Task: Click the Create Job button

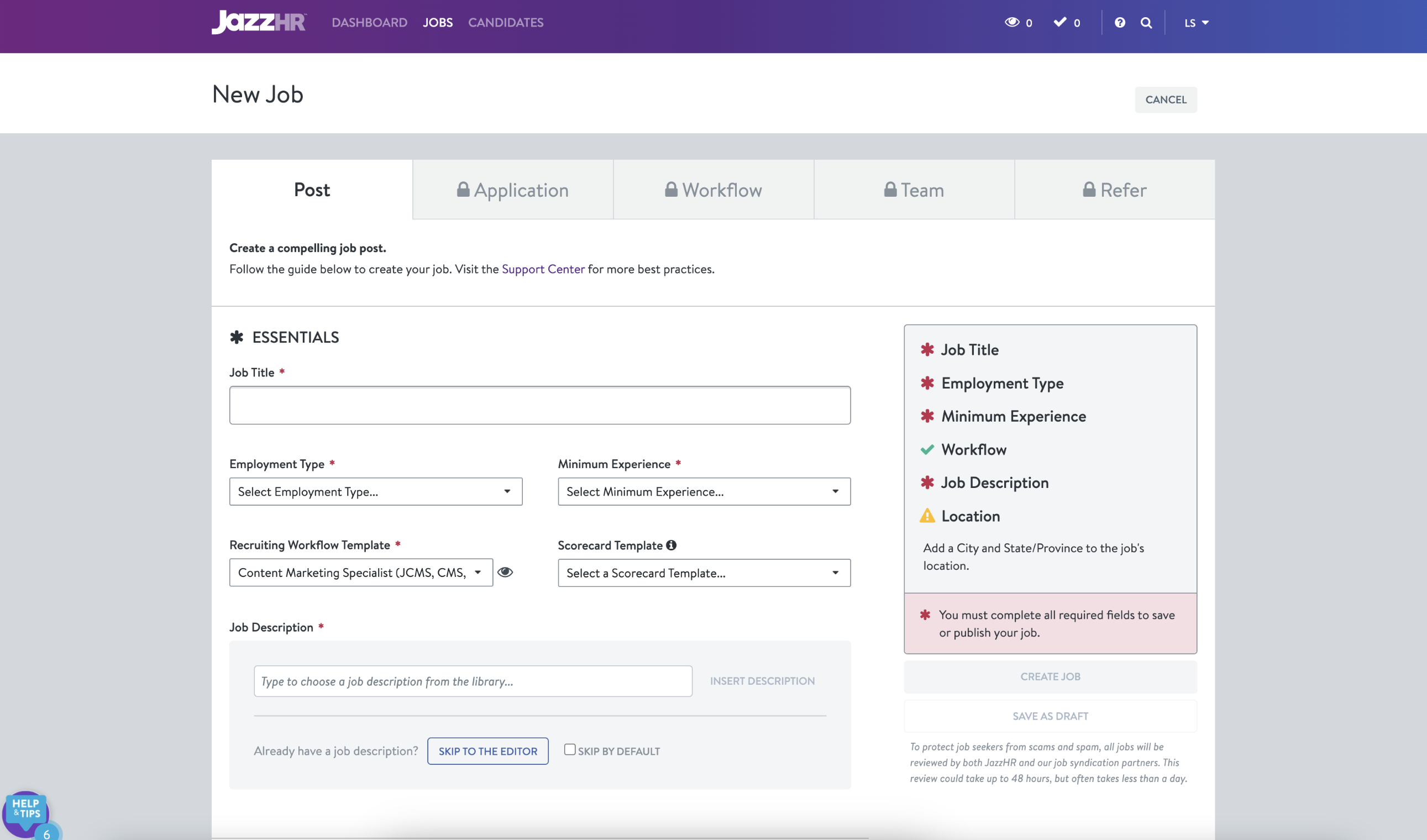Action: (1050, 676)
